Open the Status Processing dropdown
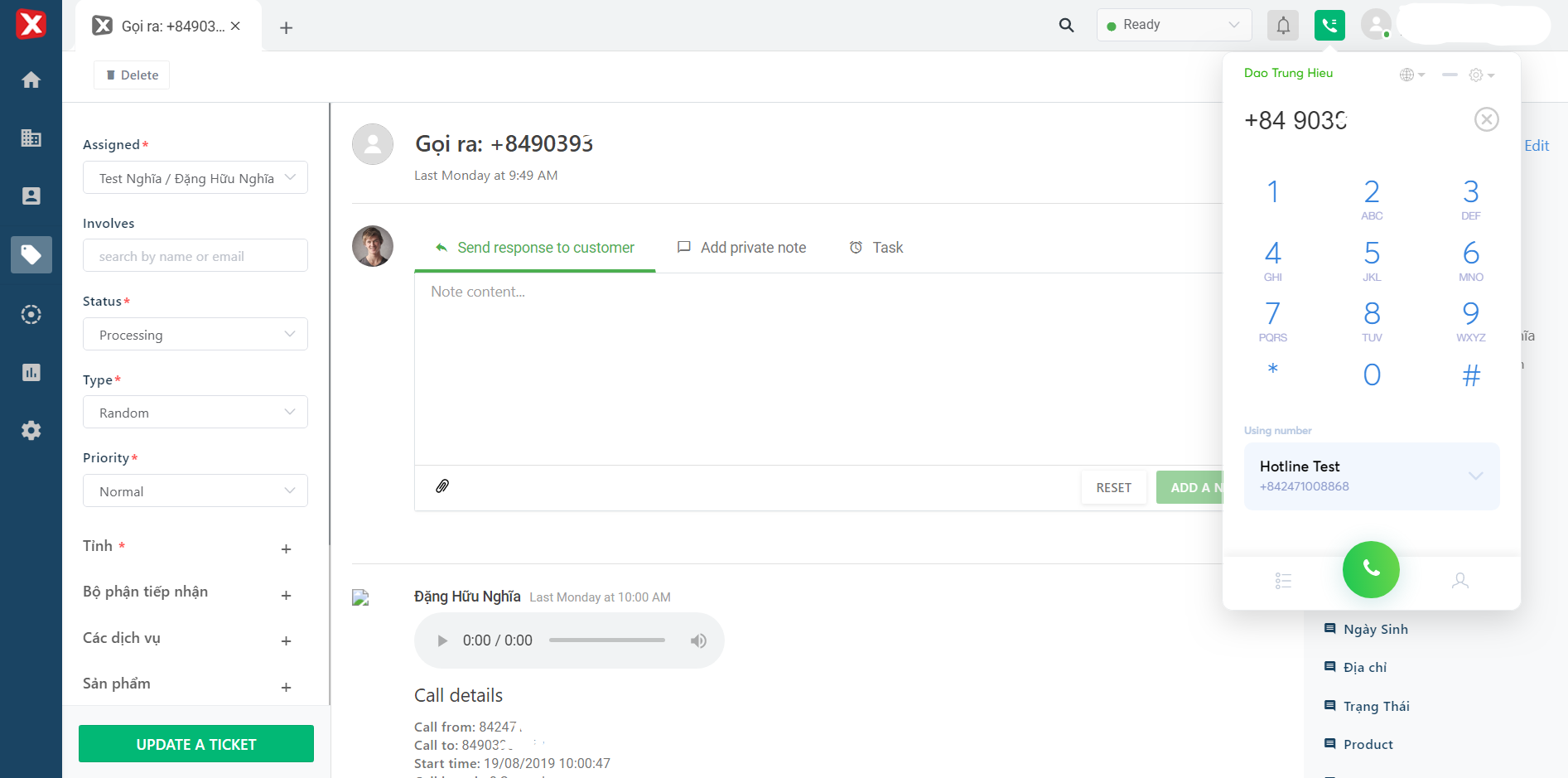Image resolution: width=1568 pixels, height=778 pixels. click(195, 335)
